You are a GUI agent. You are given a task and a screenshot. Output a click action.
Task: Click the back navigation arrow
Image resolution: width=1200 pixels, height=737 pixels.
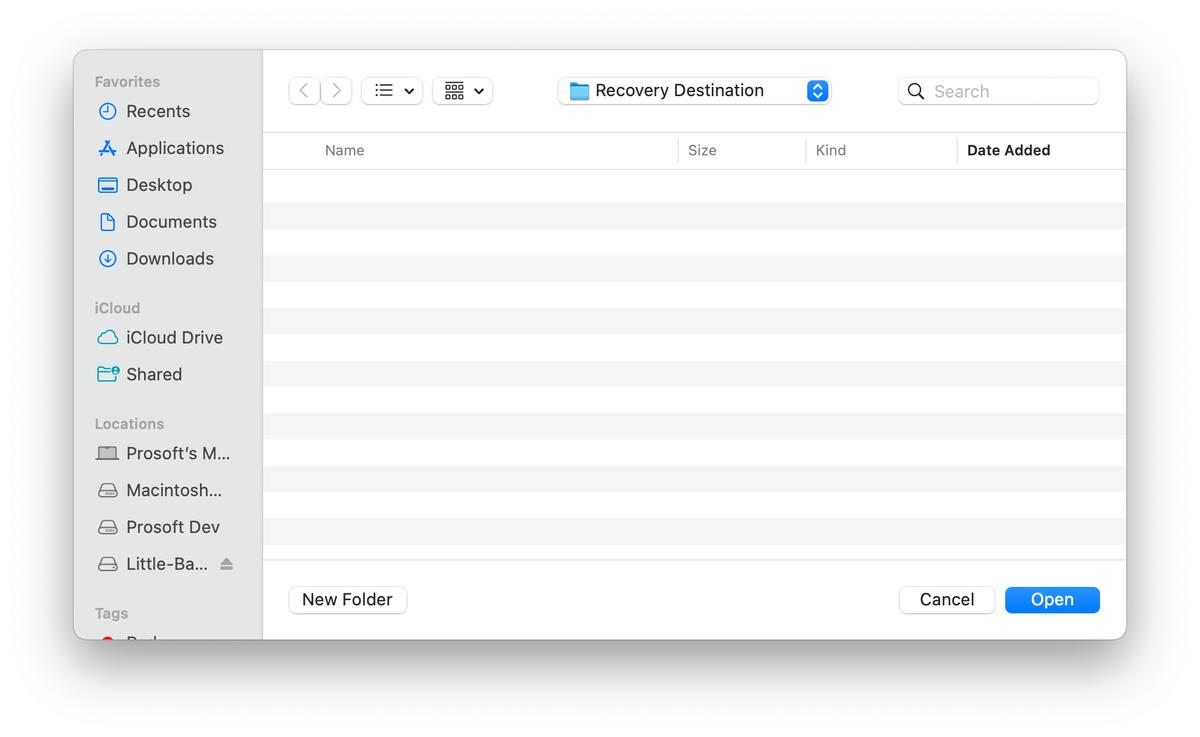[x=304, y=90]
